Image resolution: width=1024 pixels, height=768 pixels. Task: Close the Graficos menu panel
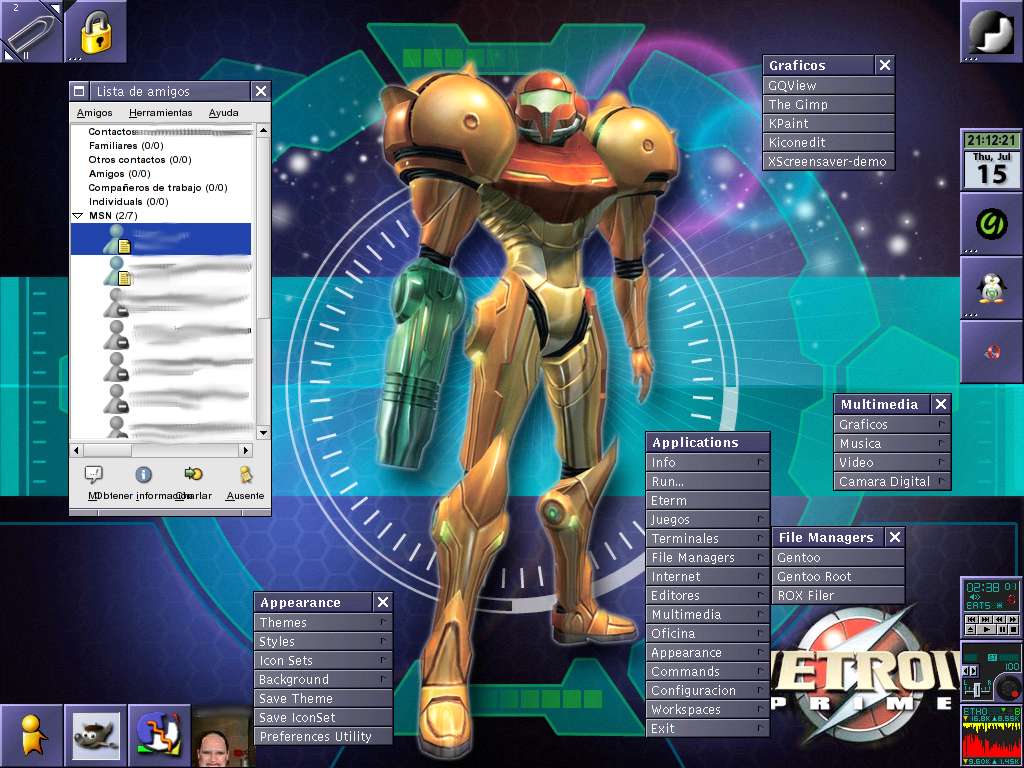(884, 65)
